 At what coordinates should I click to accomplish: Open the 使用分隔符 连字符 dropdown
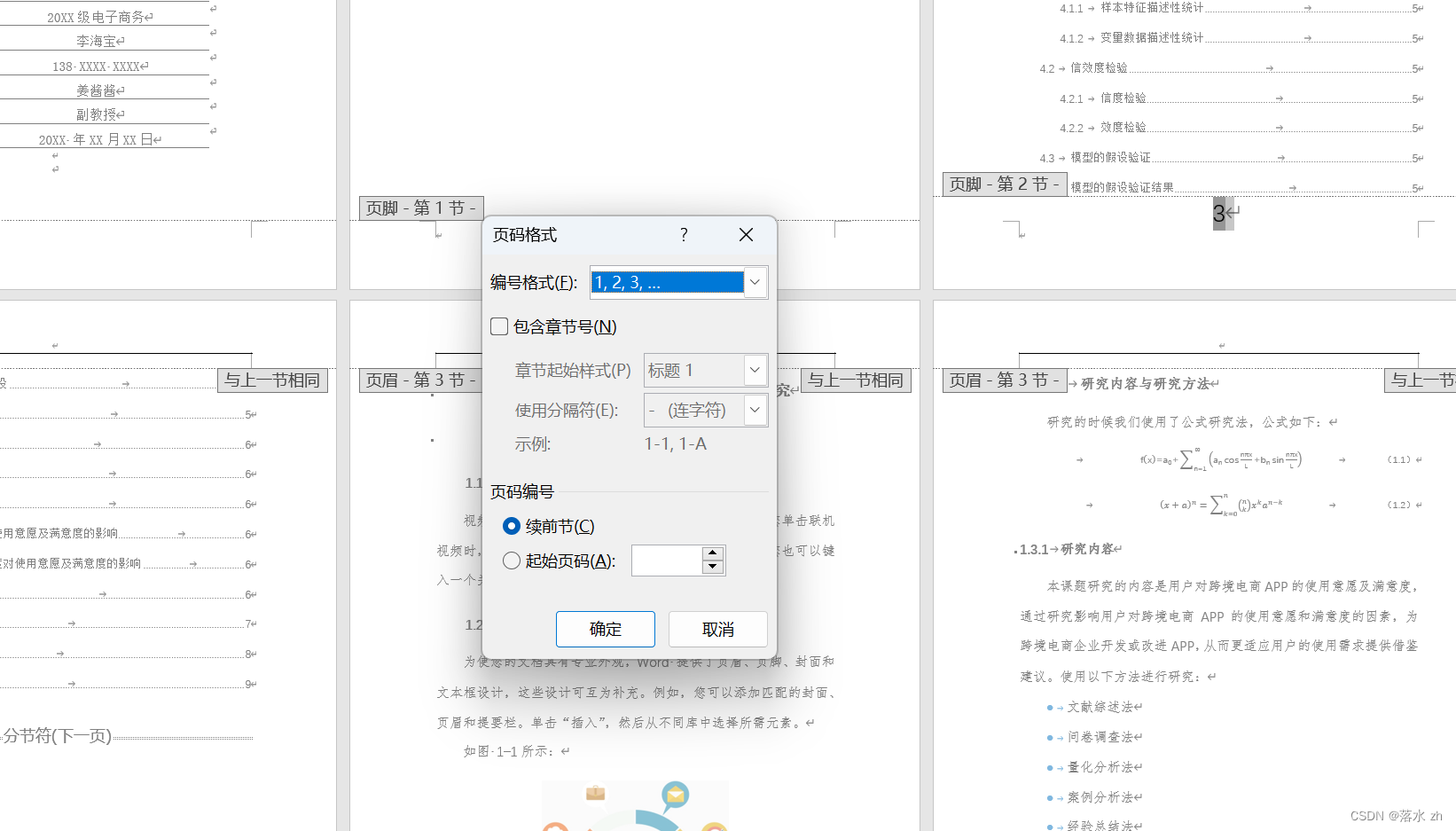(706, 410)
